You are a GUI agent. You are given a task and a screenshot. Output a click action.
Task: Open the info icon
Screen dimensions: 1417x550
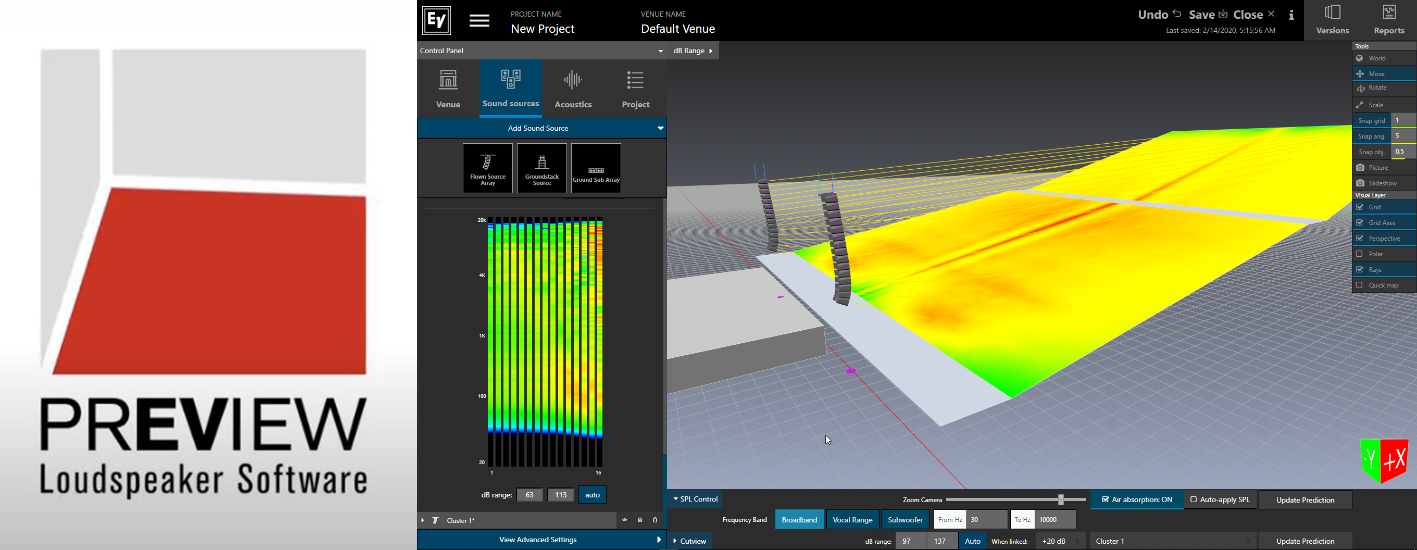(1291, 15)
